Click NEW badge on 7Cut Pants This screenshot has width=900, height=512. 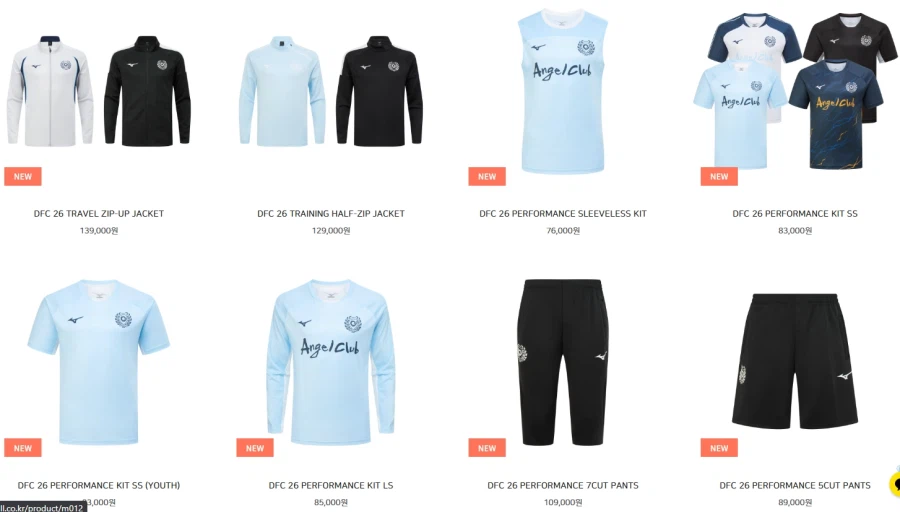(x=487, y=448)
